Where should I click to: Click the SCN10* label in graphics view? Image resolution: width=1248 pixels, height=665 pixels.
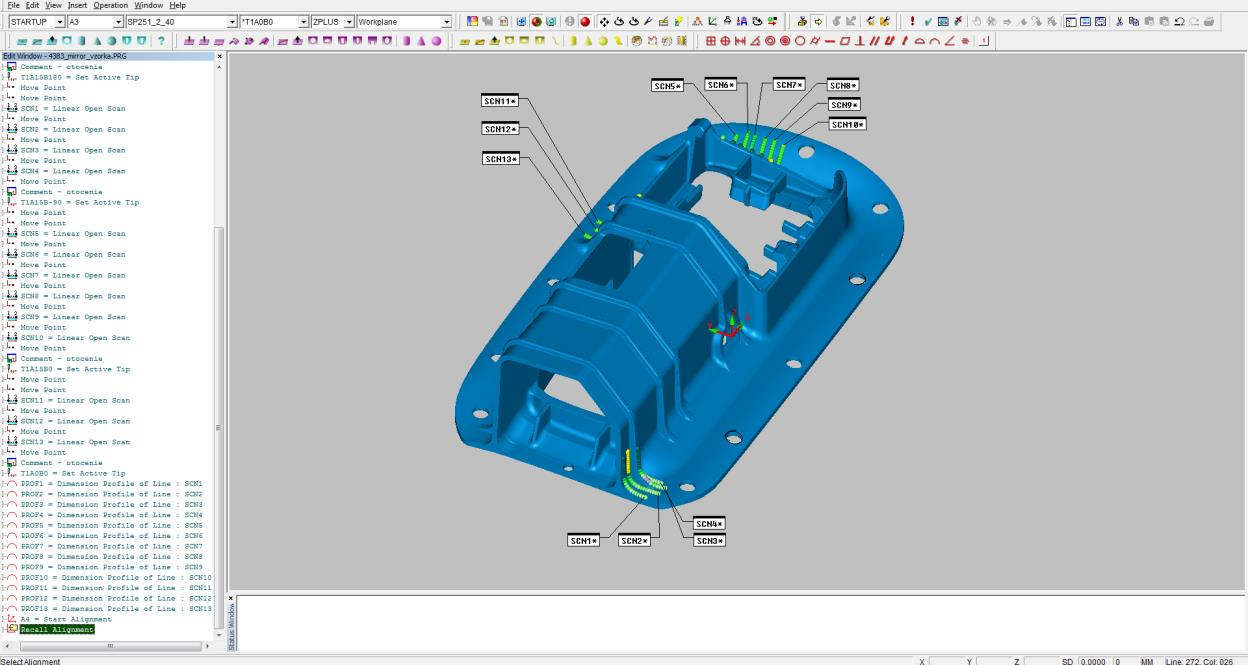click(x=847, y=124)
